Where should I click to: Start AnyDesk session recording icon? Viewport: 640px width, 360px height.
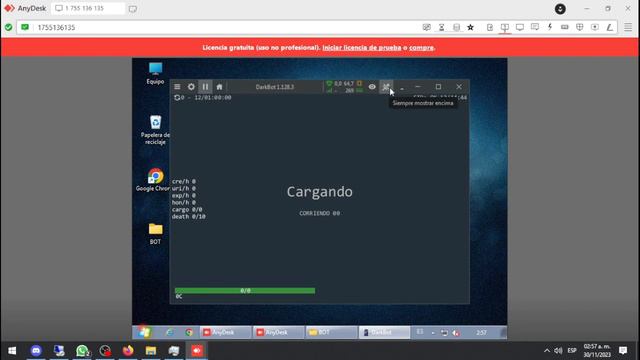pos(595,27)
